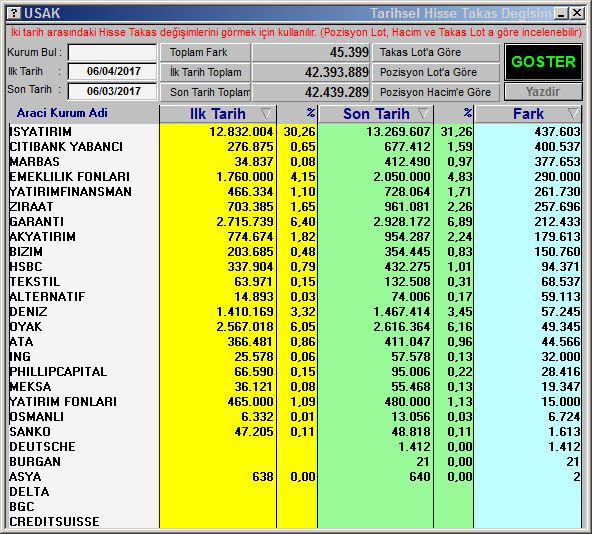This screenshot has height=534, width=592.
Task: Select the ATA row
Action: pos(294,342)
